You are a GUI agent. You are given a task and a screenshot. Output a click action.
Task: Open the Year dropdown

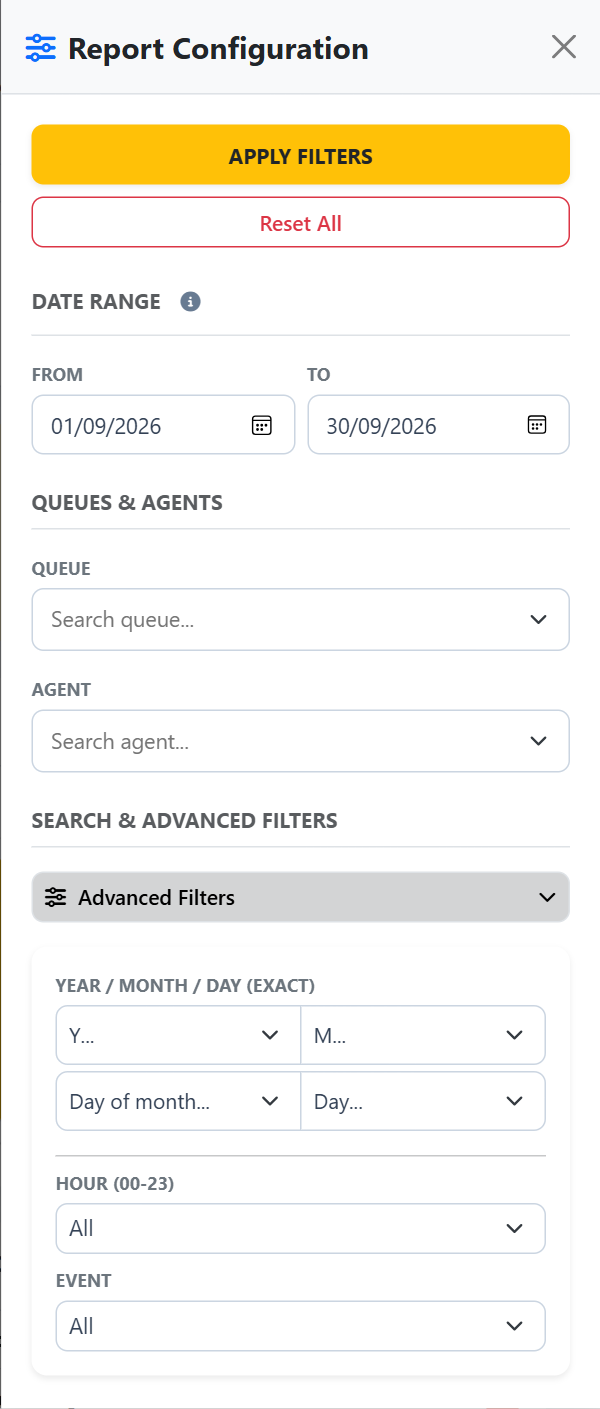pos(178,1035)
